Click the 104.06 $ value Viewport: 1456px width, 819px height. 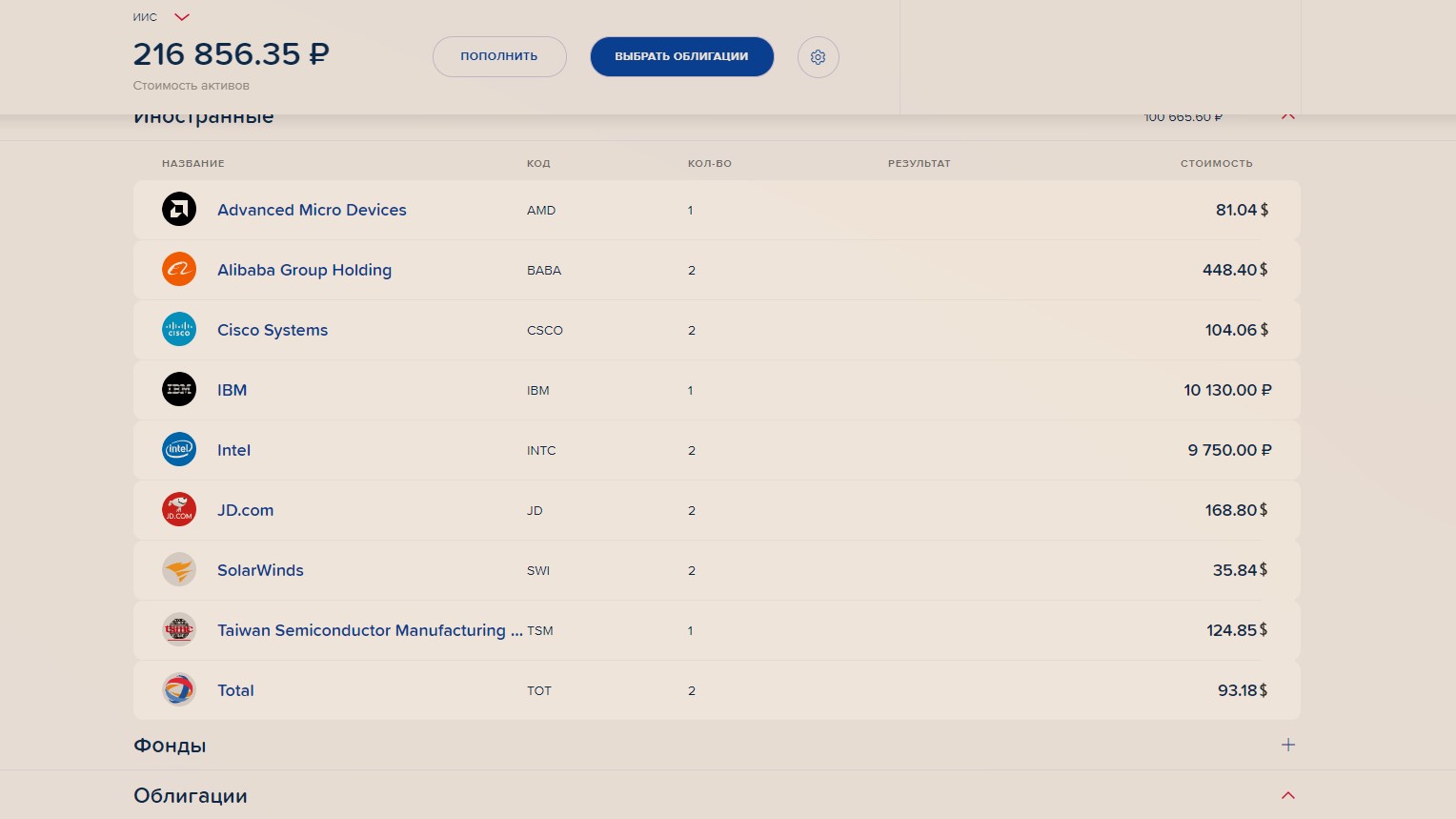(x=1237, y=330)
